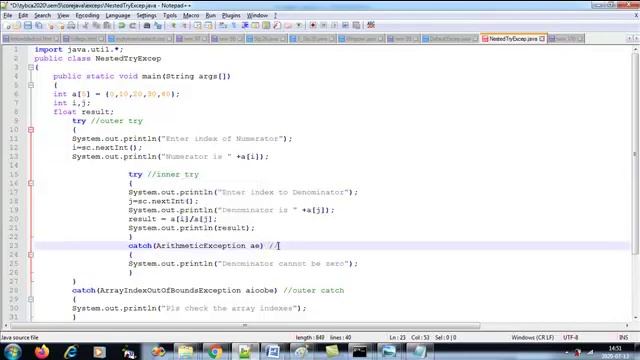Open the Language menu
The width and height of the screenshot is (640, 360).
[x=118, y=16]
